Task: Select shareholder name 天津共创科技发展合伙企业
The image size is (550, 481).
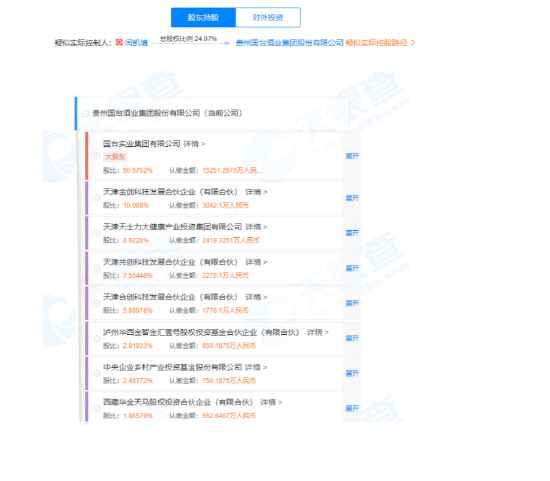Action: pos(170,262)
